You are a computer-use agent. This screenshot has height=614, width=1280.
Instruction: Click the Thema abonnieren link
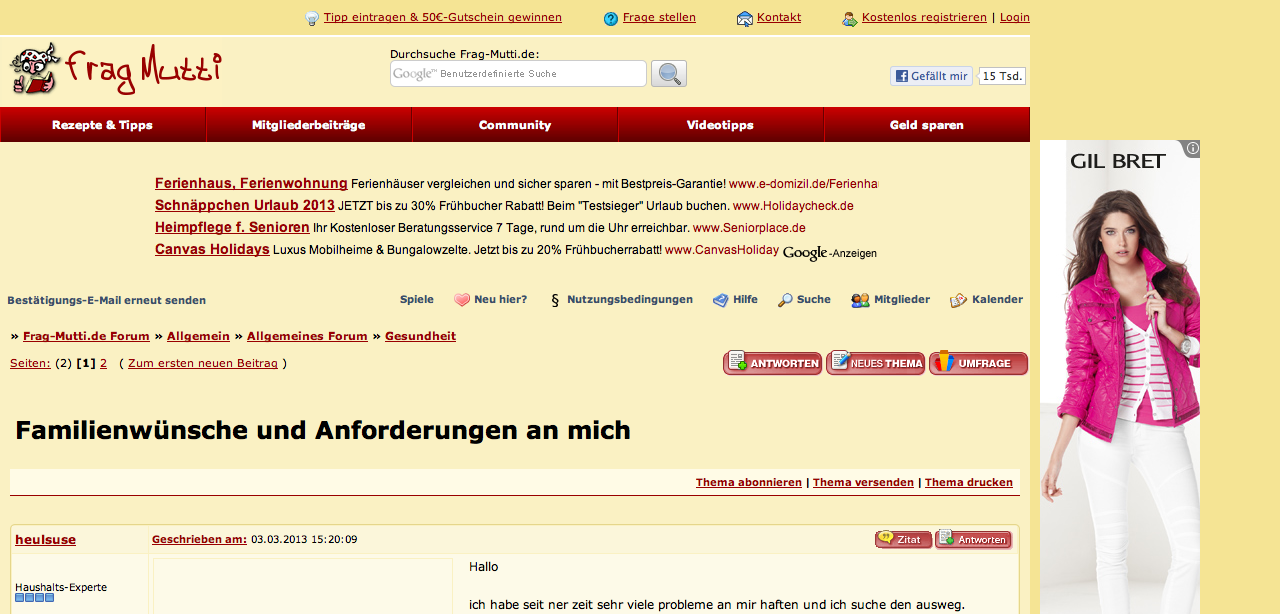point(749,482)
